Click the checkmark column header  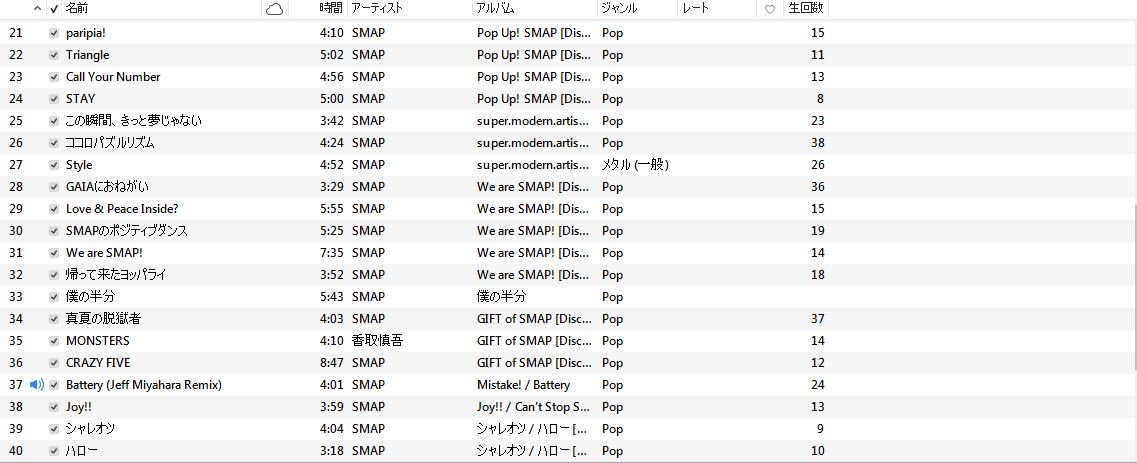[54, 9]
